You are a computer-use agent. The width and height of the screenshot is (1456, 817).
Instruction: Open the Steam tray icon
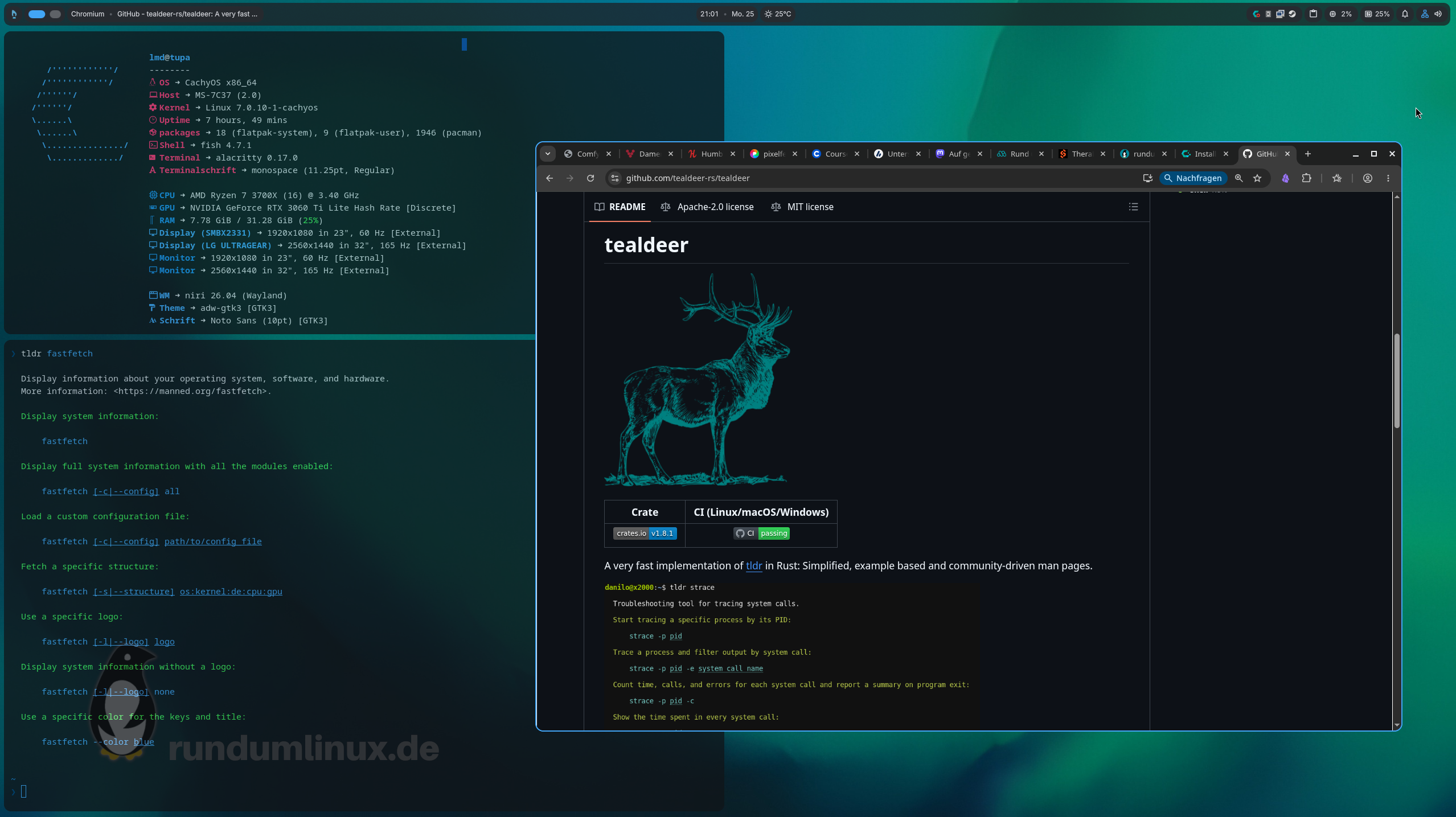point(1293,14)
